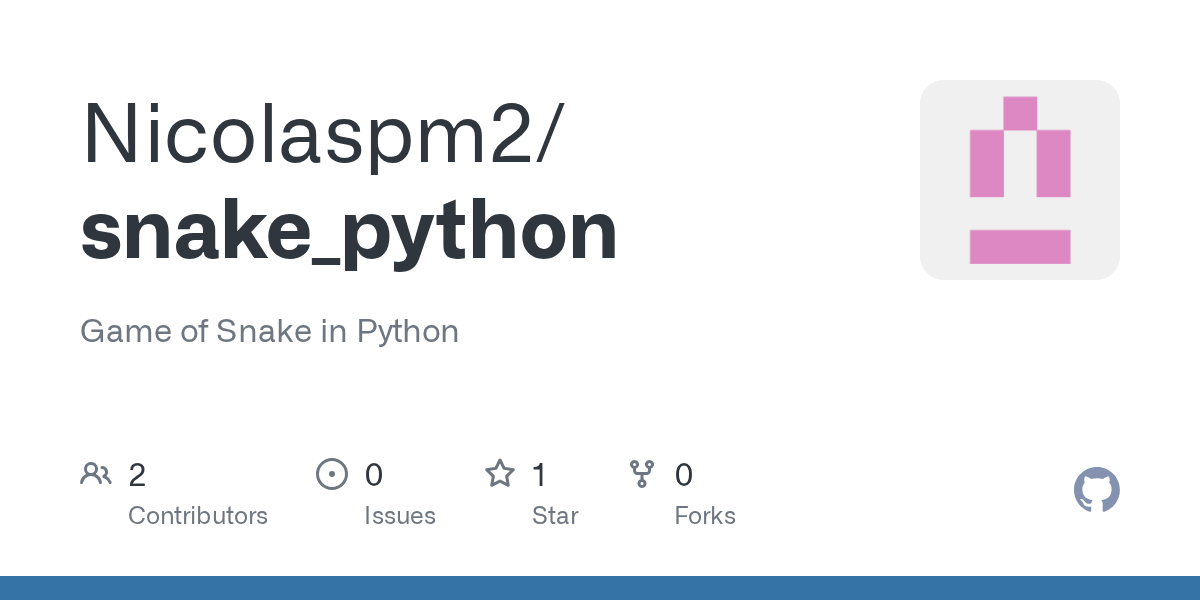Click the issues count 0
1200x600 pixels.
(x=374, y=475)
